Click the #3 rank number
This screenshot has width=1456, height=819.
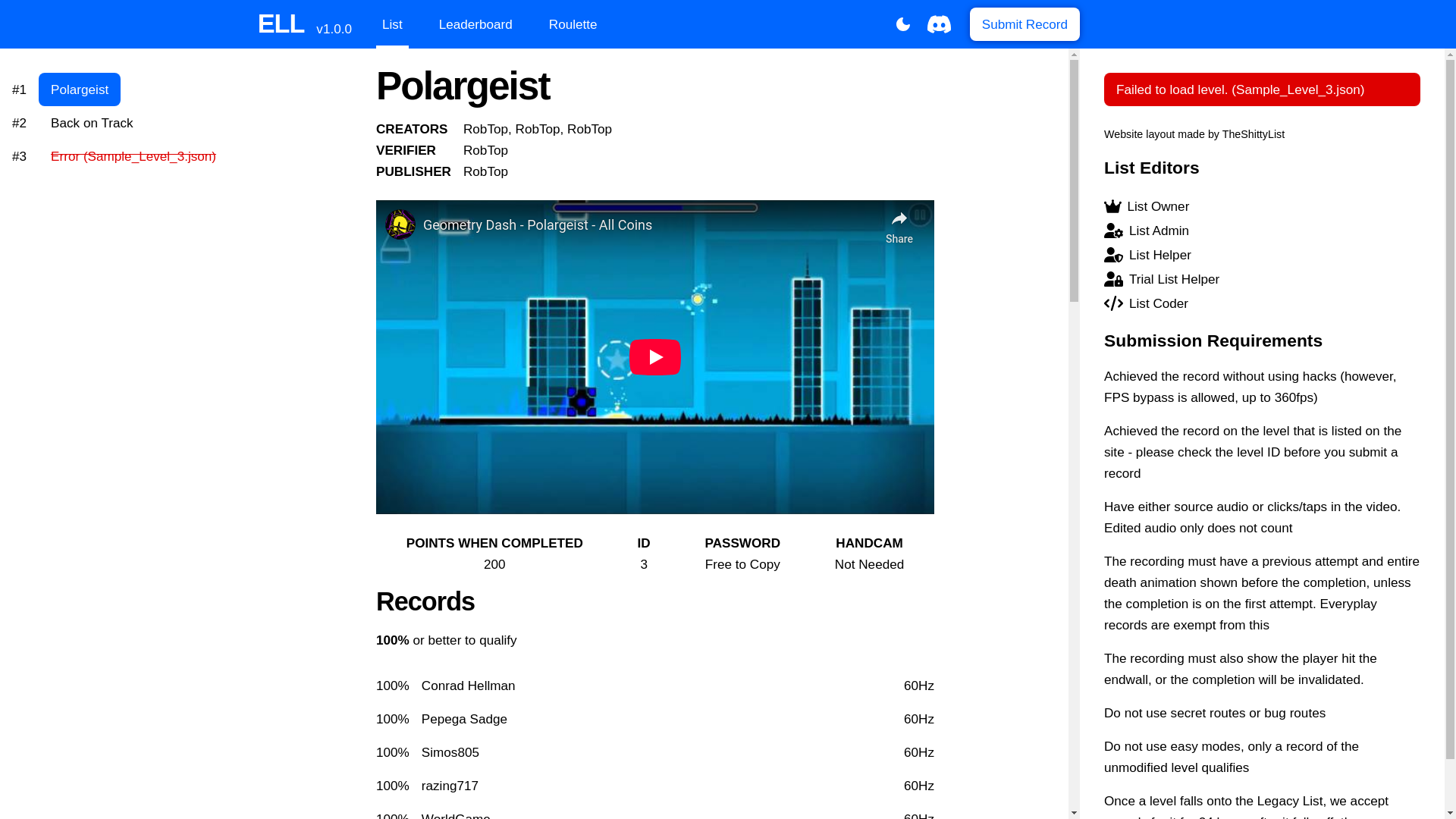coord(19,156)
